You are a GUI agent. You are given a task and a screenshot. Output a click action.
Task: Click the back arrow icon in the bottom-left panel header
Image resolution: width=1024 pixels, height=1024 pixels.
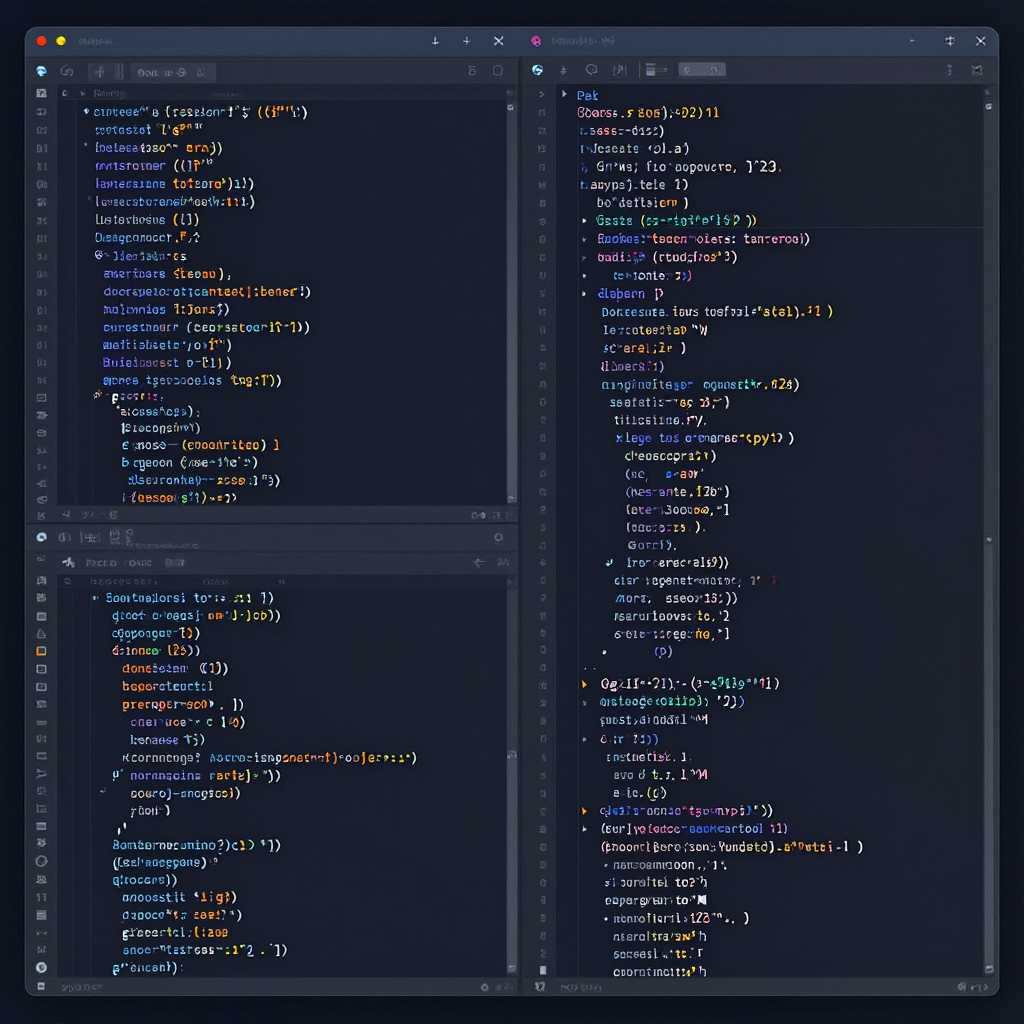click(478, 563)
